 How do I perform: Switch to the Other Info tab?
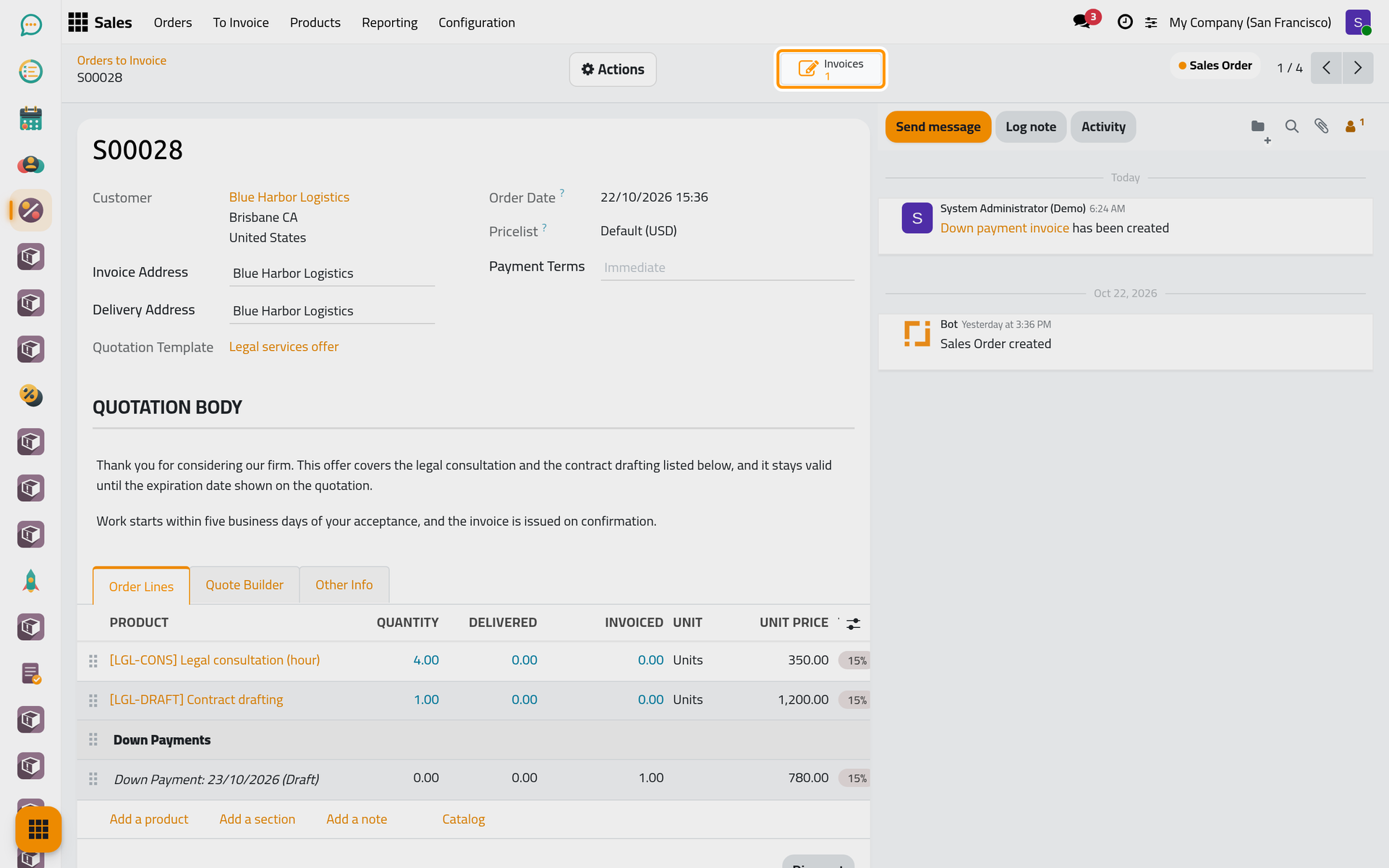(x=344, y=585)
